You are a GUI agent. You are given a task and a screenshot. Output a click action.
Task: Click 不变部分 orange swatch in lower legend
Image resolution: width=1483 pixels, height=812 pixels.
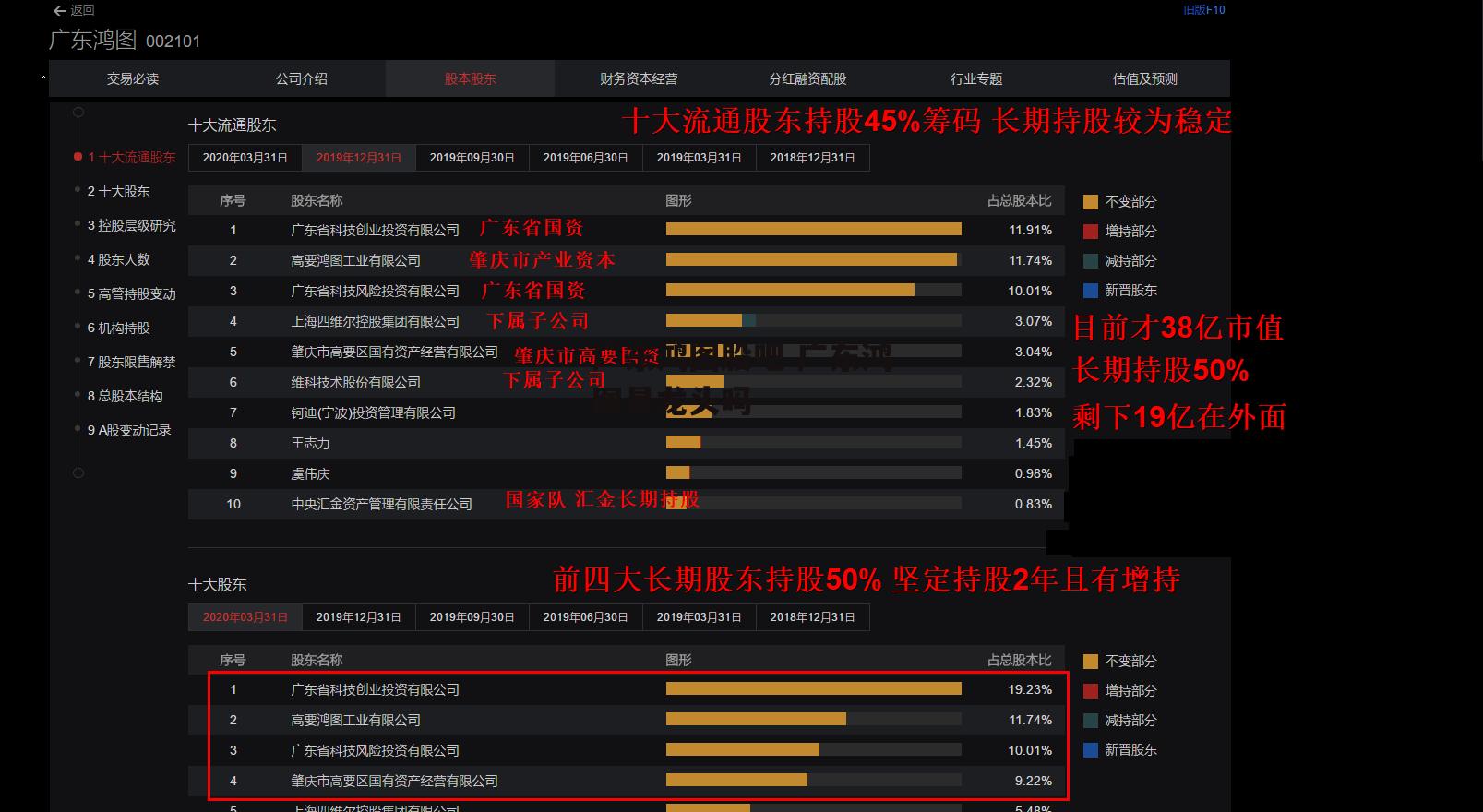(x=1091, y=661)
